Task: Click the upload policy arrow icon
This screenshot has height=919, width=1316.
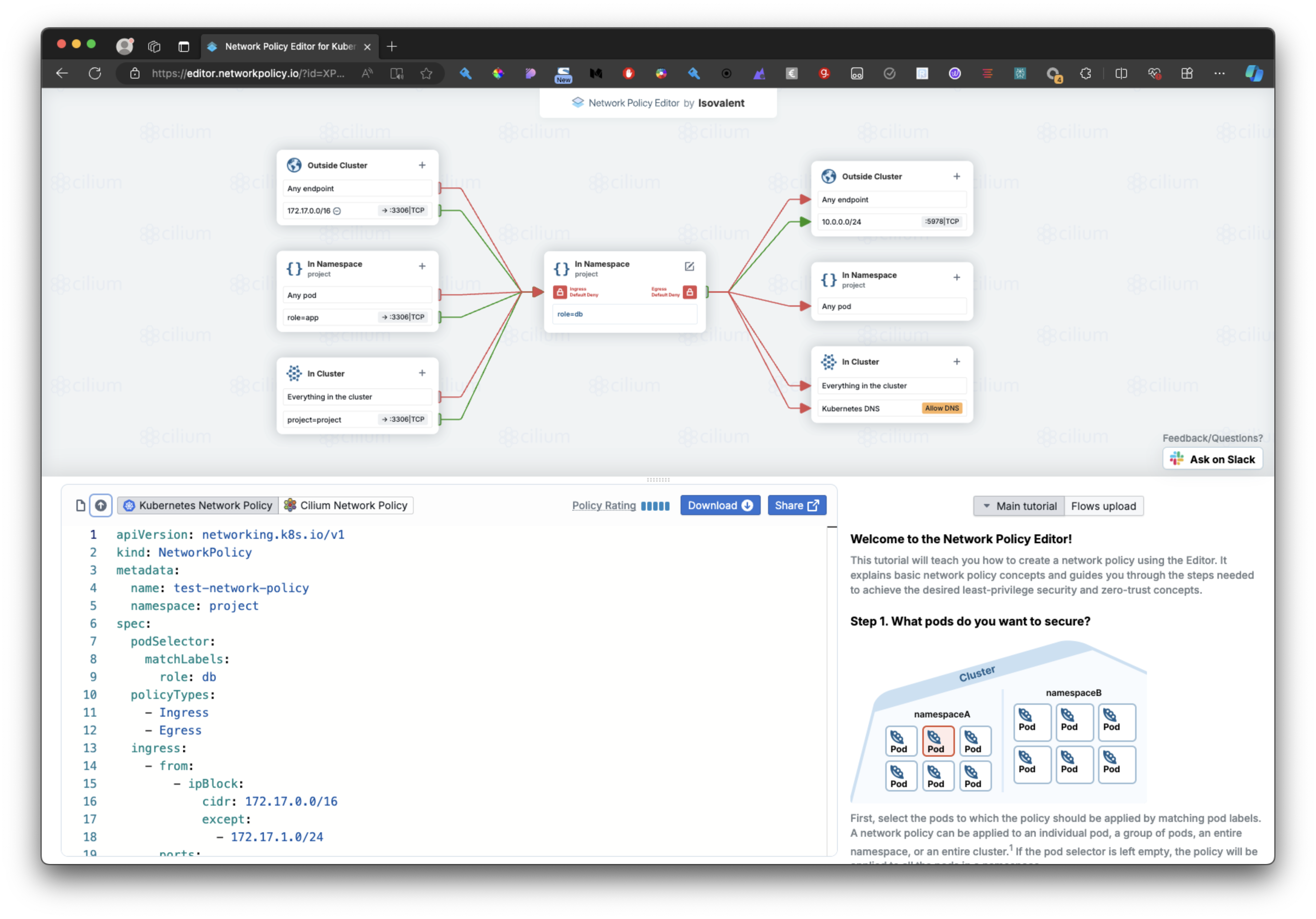Action: (x=101, y=505)
